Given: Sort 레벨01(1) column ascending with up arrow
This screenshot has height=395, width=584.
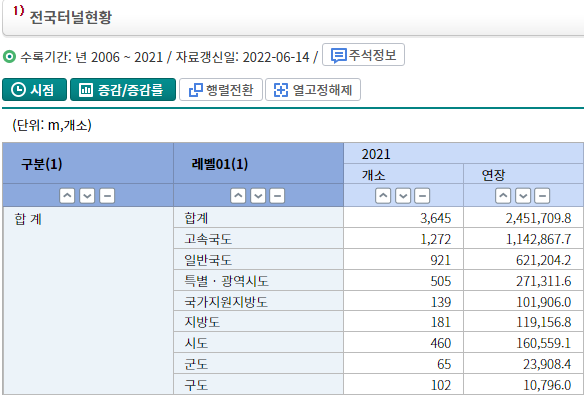Looking at the screenshot, I should (x=238, y=196).
